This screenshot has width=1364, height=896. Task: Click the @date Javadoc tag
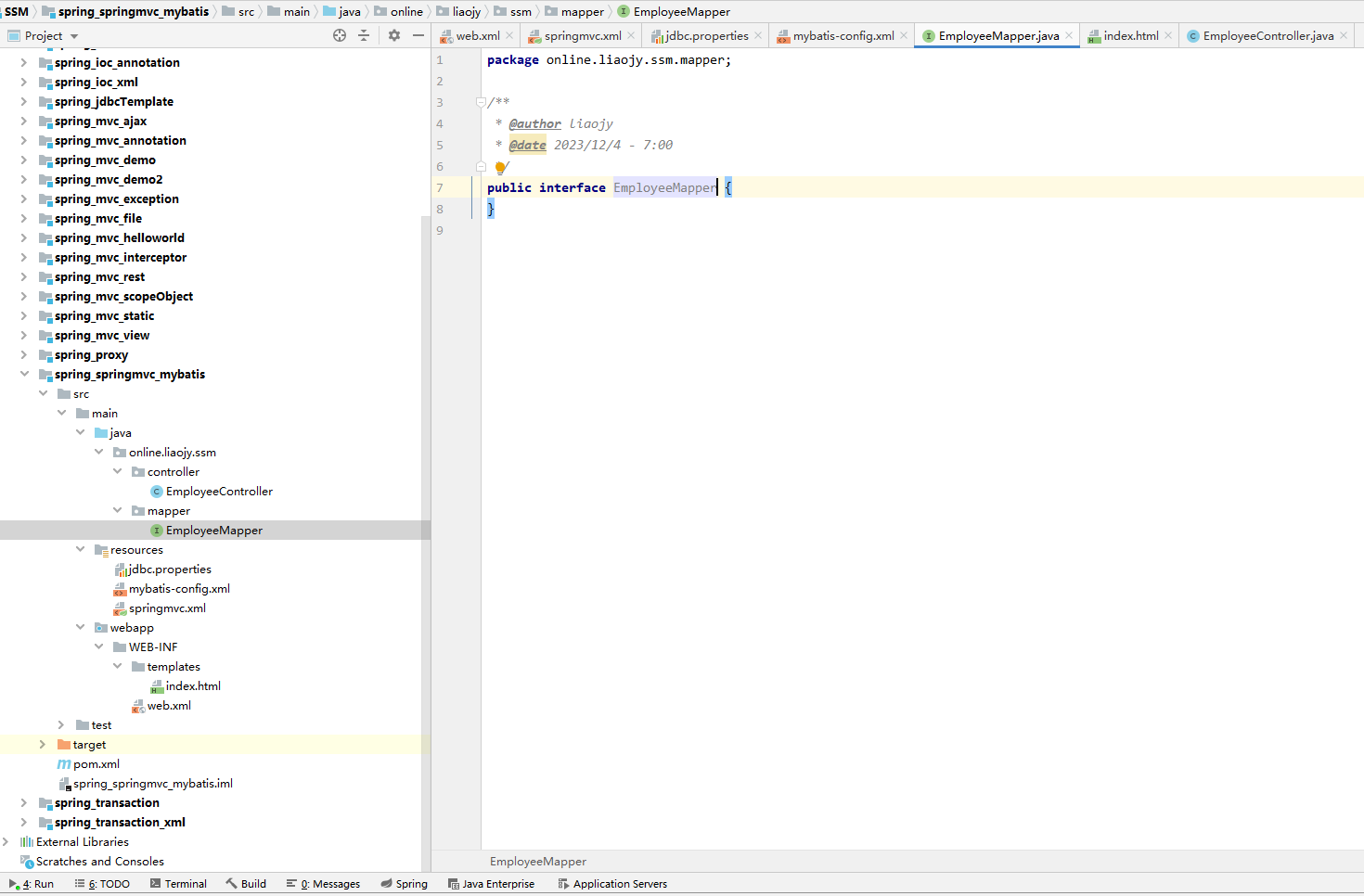click(527, 145)
